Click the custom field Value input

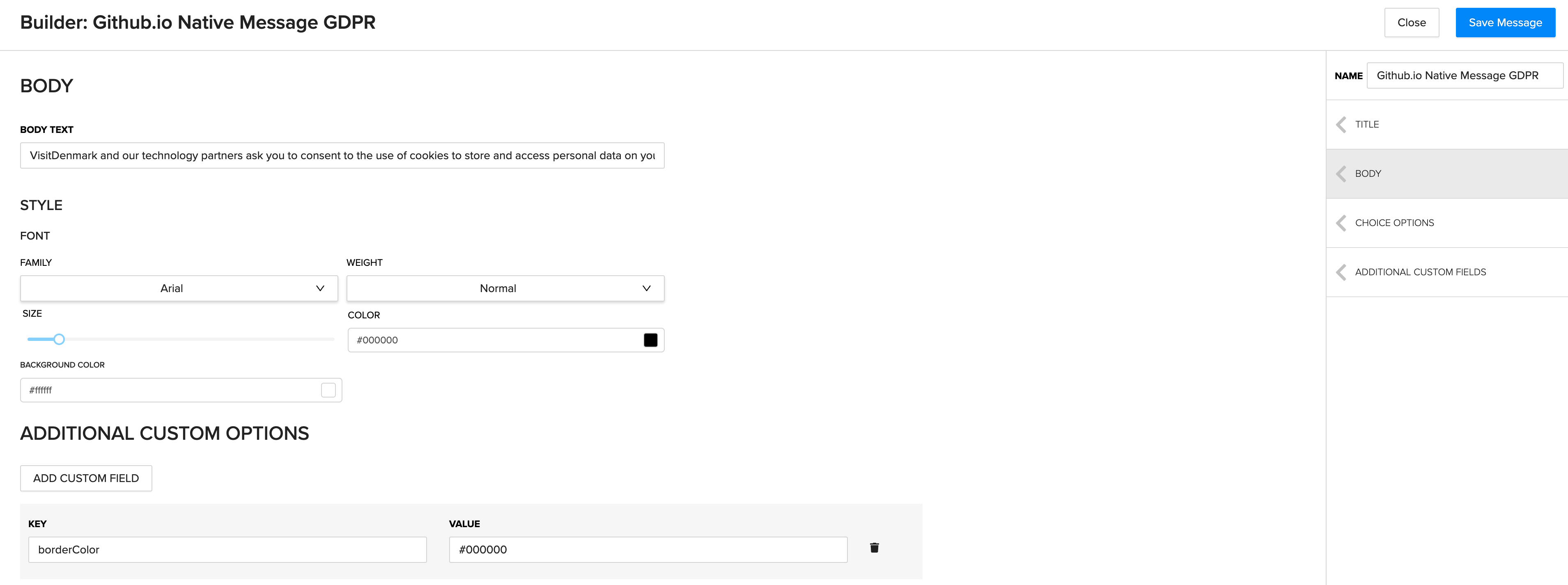(647, 550)
